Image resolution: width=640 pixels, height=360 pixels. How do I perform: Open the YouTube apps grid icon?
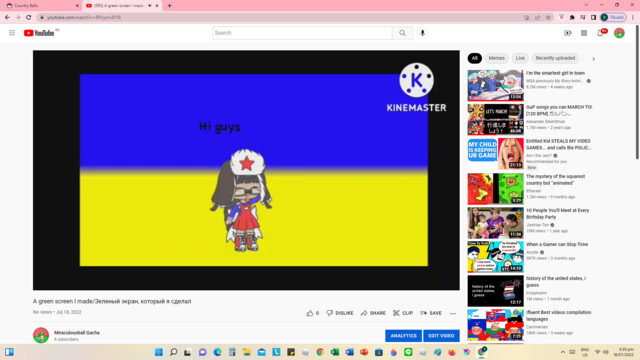click(x=584, y=33)
